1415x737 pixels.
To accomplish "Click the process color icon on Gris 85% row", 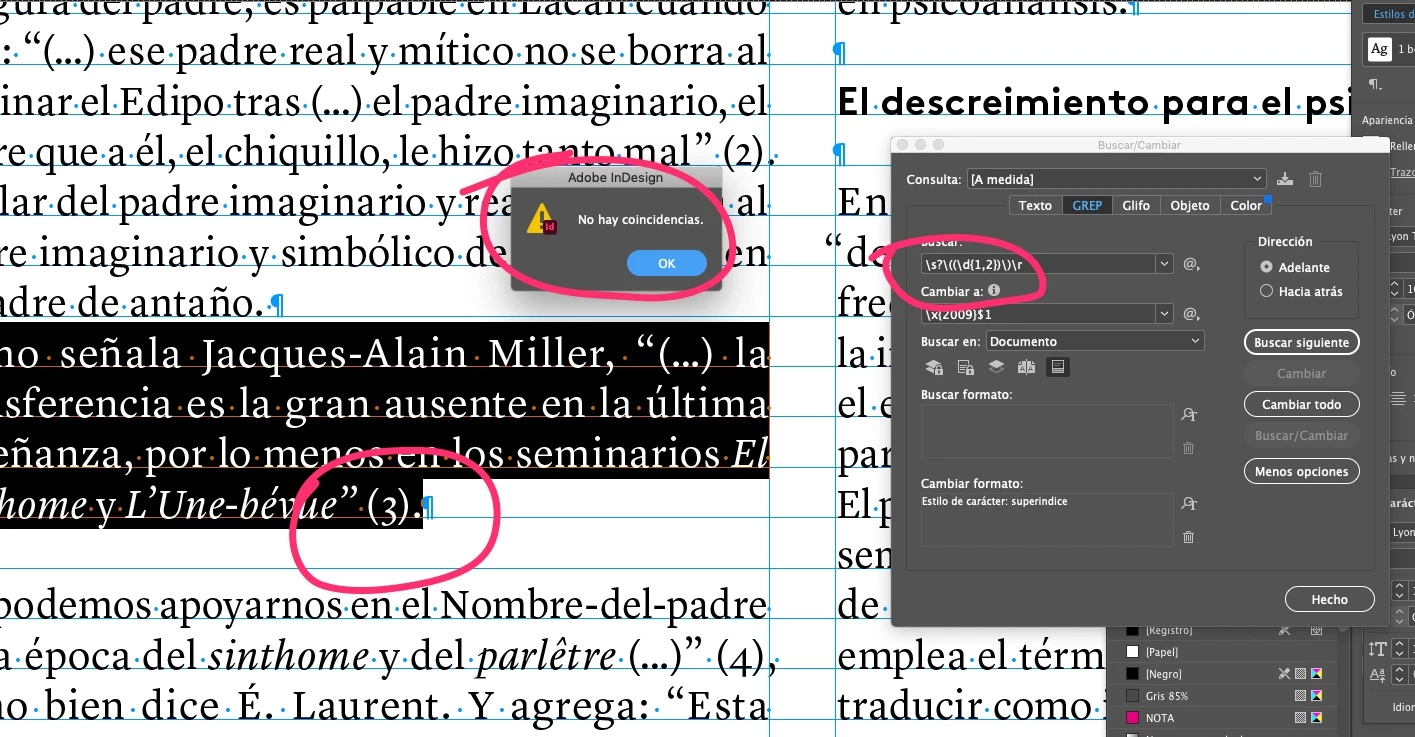I will click(1300, 695).
